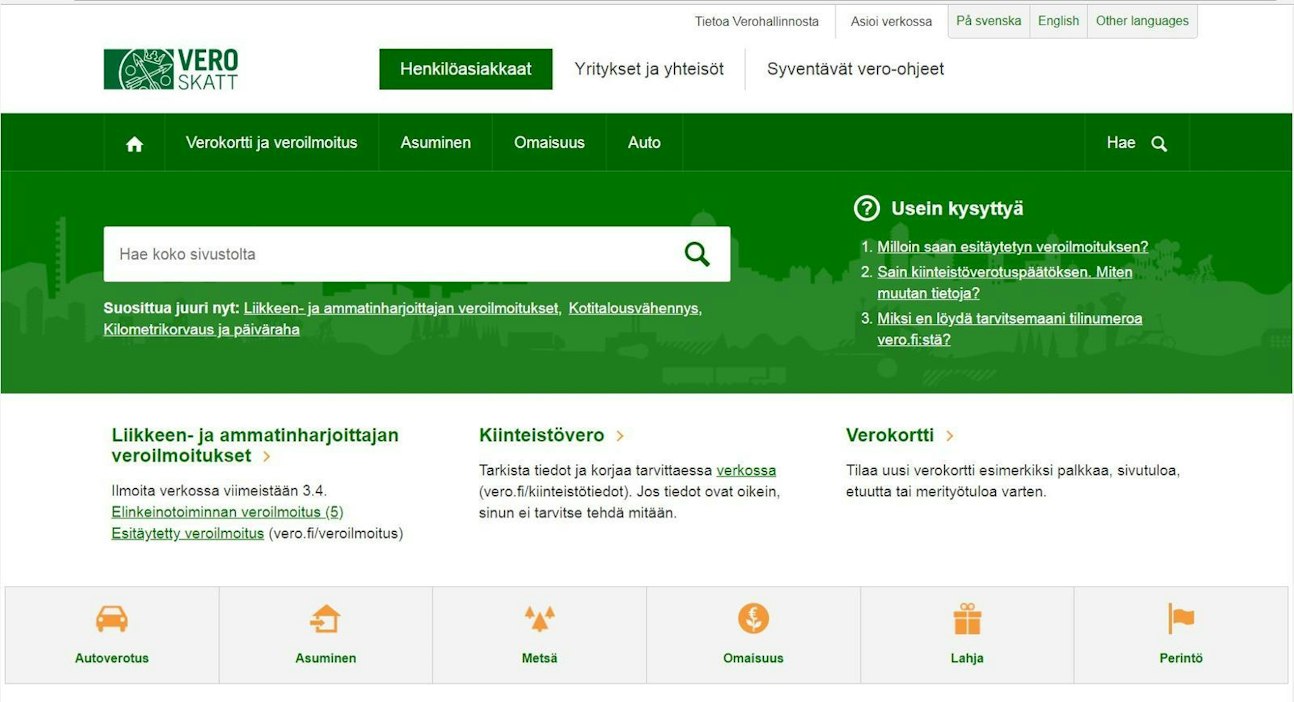This screenshot has width=1294, height=702.
Task: Click the question mark icon by Usein kysyttyä
Action: [x=866, y=208]
